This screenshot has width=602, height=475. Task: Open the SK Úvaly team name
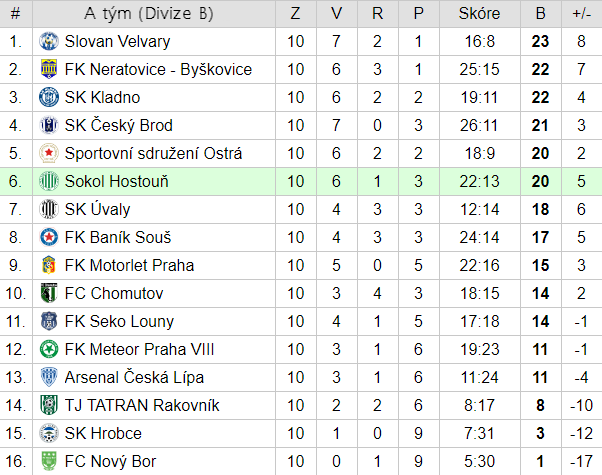click(98, 210)
